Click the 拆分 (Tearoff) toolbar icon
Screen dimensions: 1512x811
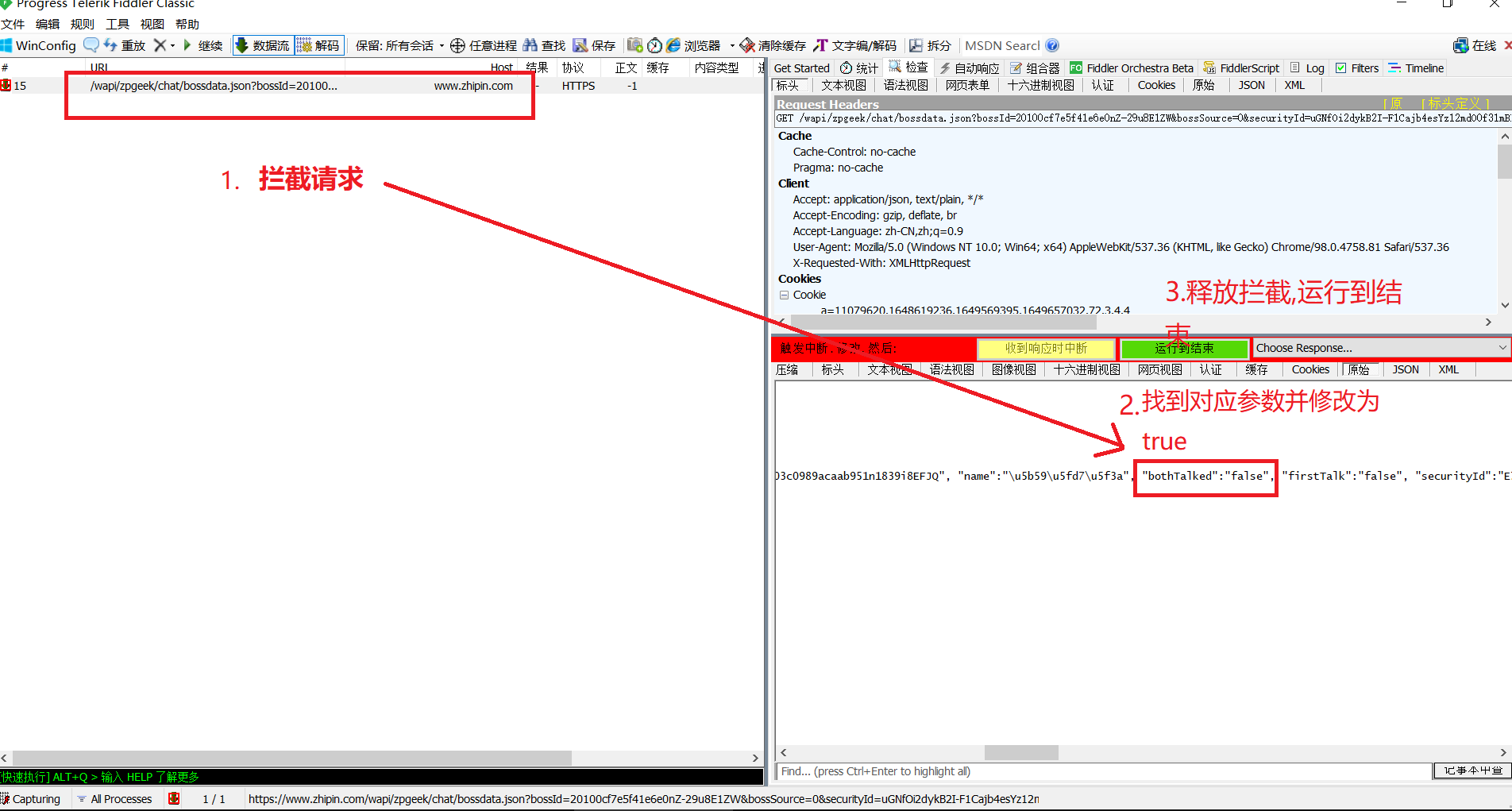point(916,45)
